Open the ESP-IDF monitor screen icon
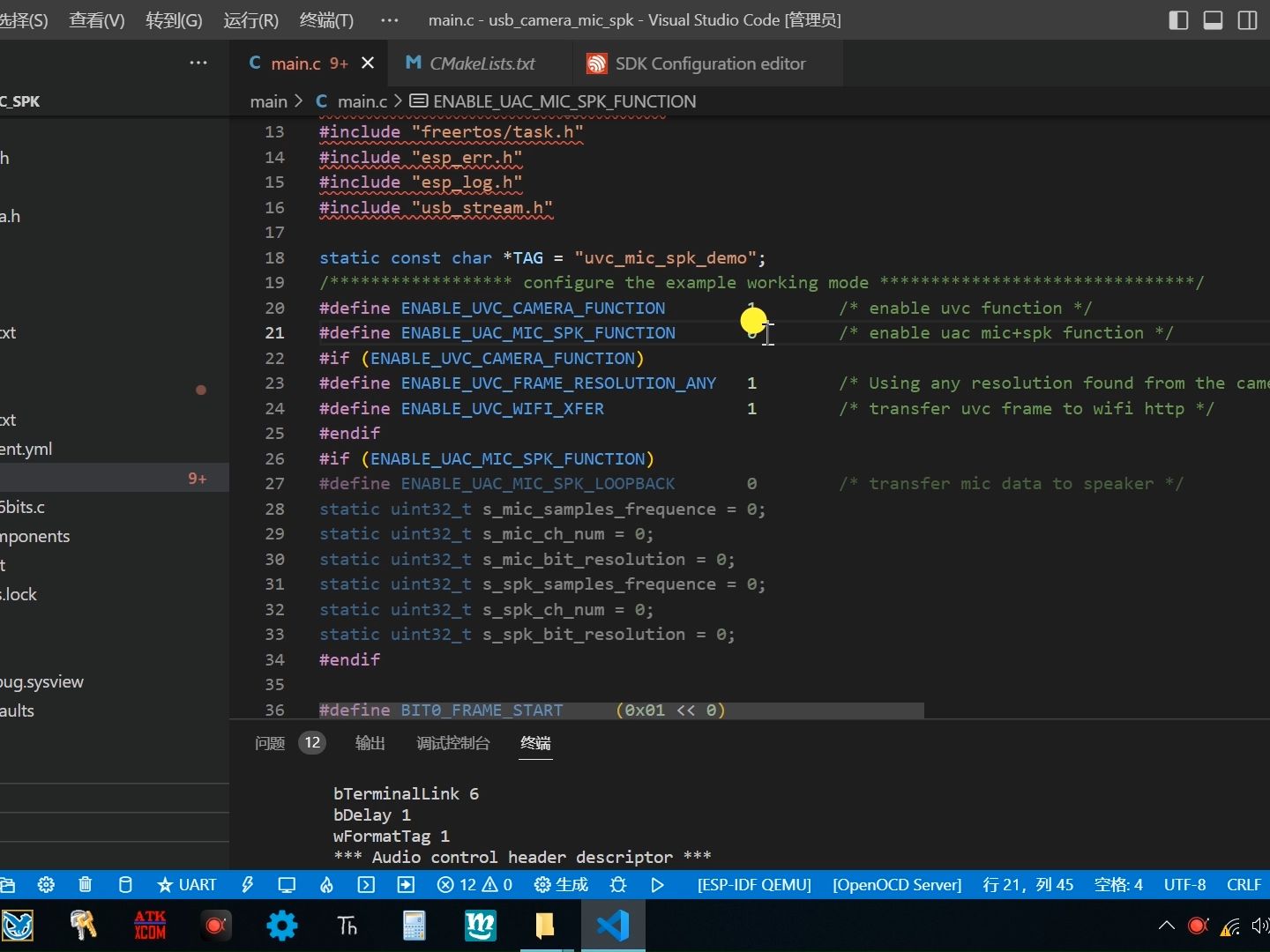Image resolution: width=1270 pixels, height=952 pixels. coord(287,884)
